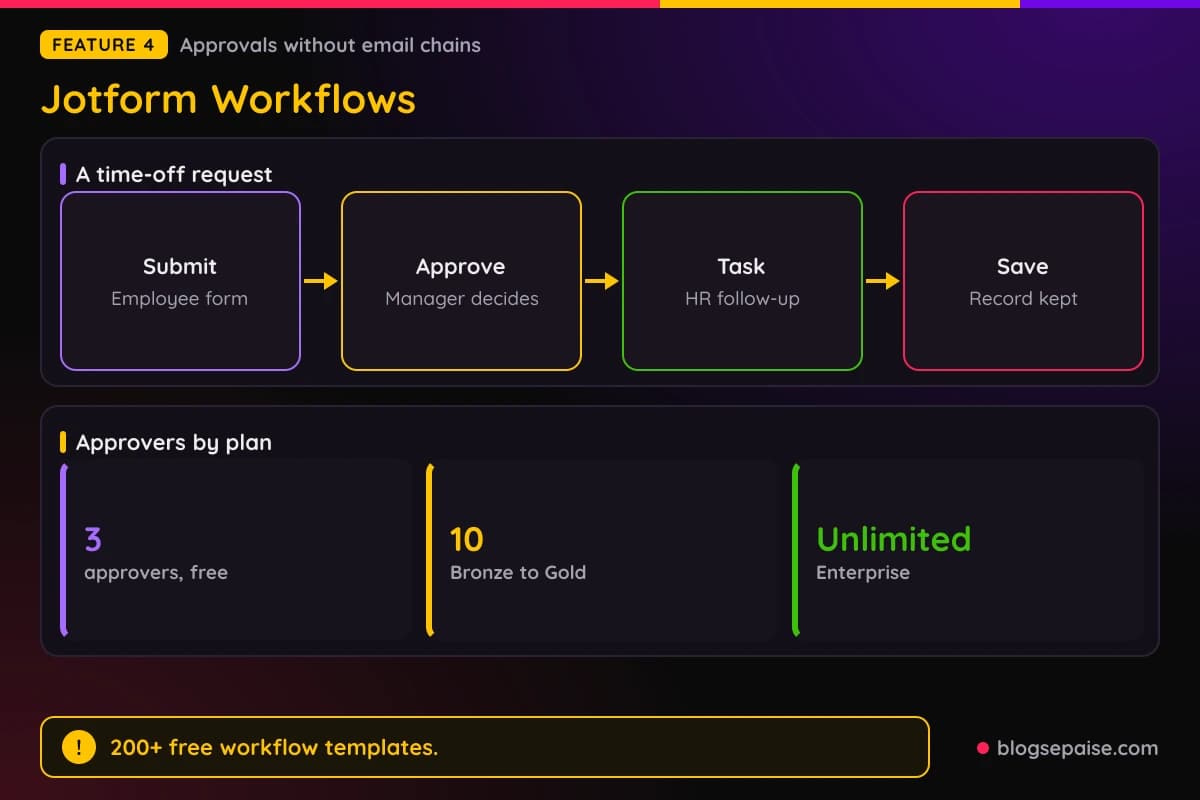
Task: Select the Approve Manager decides card
Action: [x=461, y=281]
